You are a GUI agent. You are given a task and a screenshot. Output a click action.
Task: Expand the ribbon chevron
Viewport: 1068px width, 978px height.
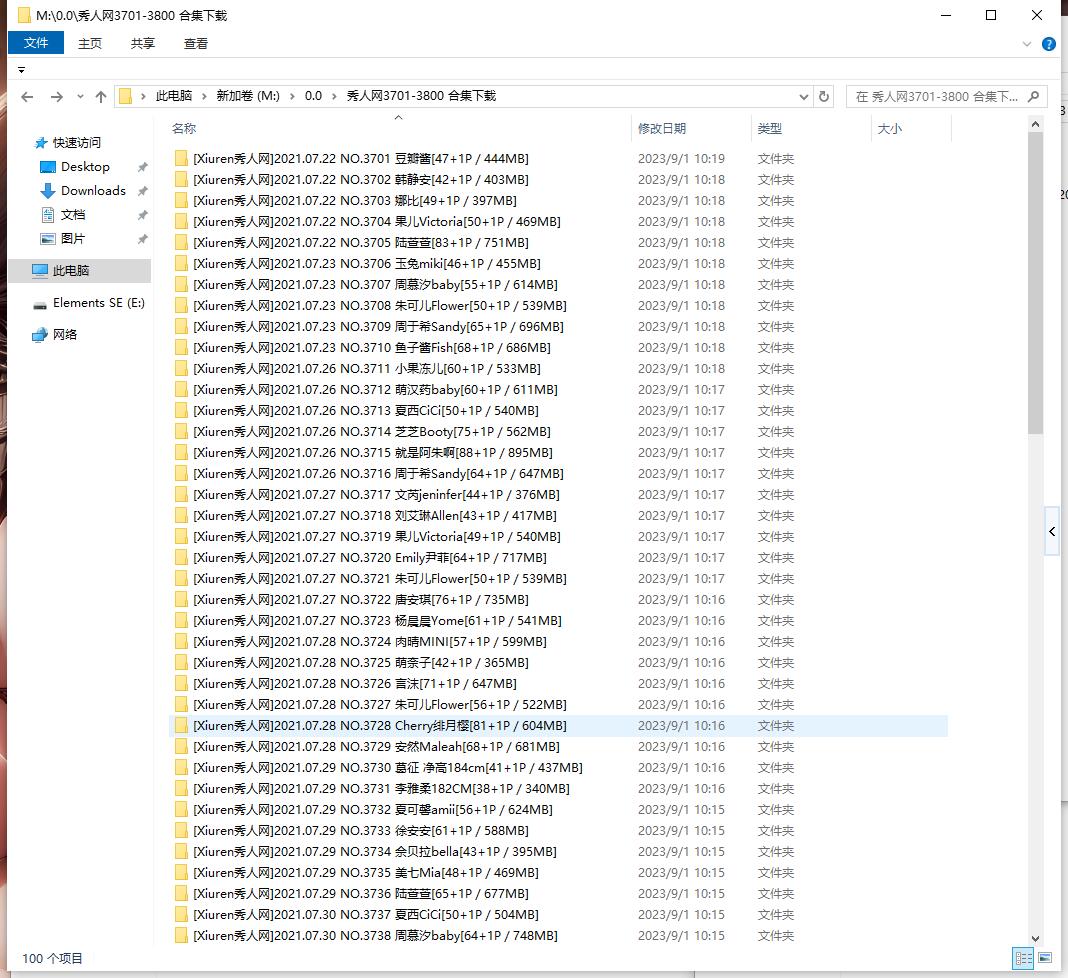coord(1027,44)
